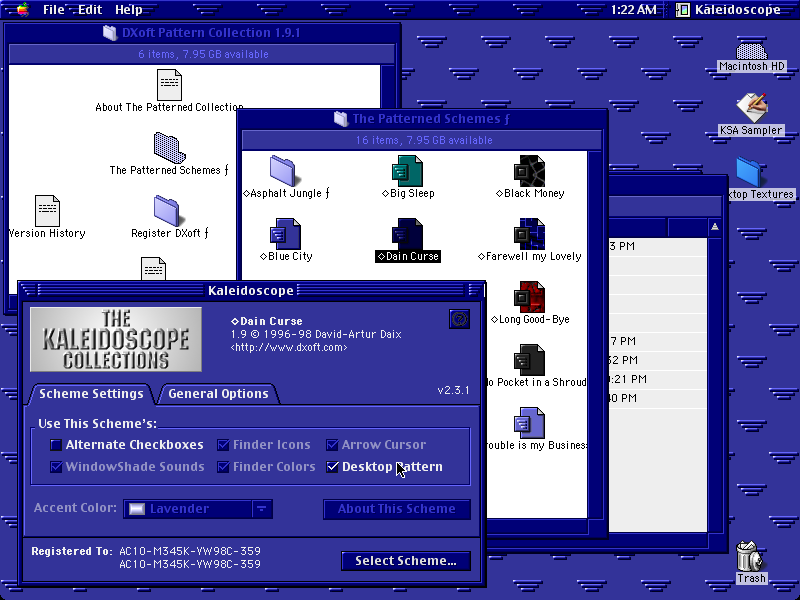
Task: Select the Desktop Textures folder icon
Action: 750,172
